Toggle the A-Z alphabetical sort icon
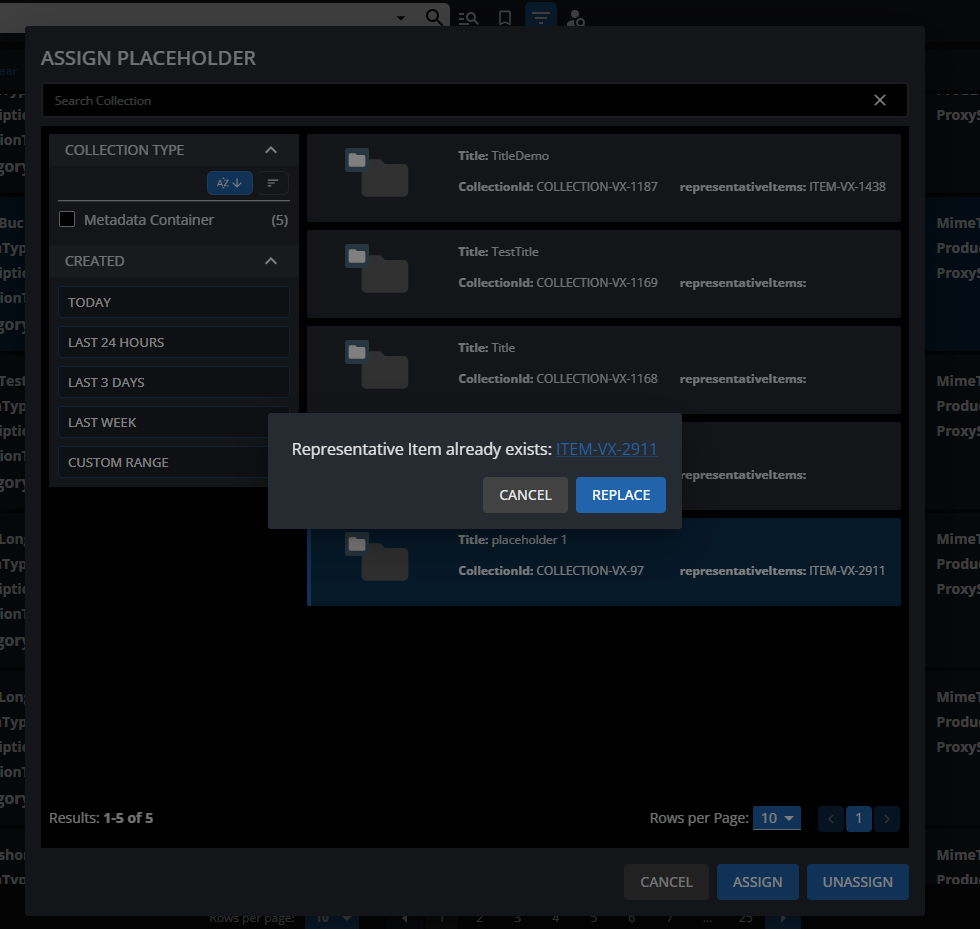 pyautogui.click(x=229, y=183)
